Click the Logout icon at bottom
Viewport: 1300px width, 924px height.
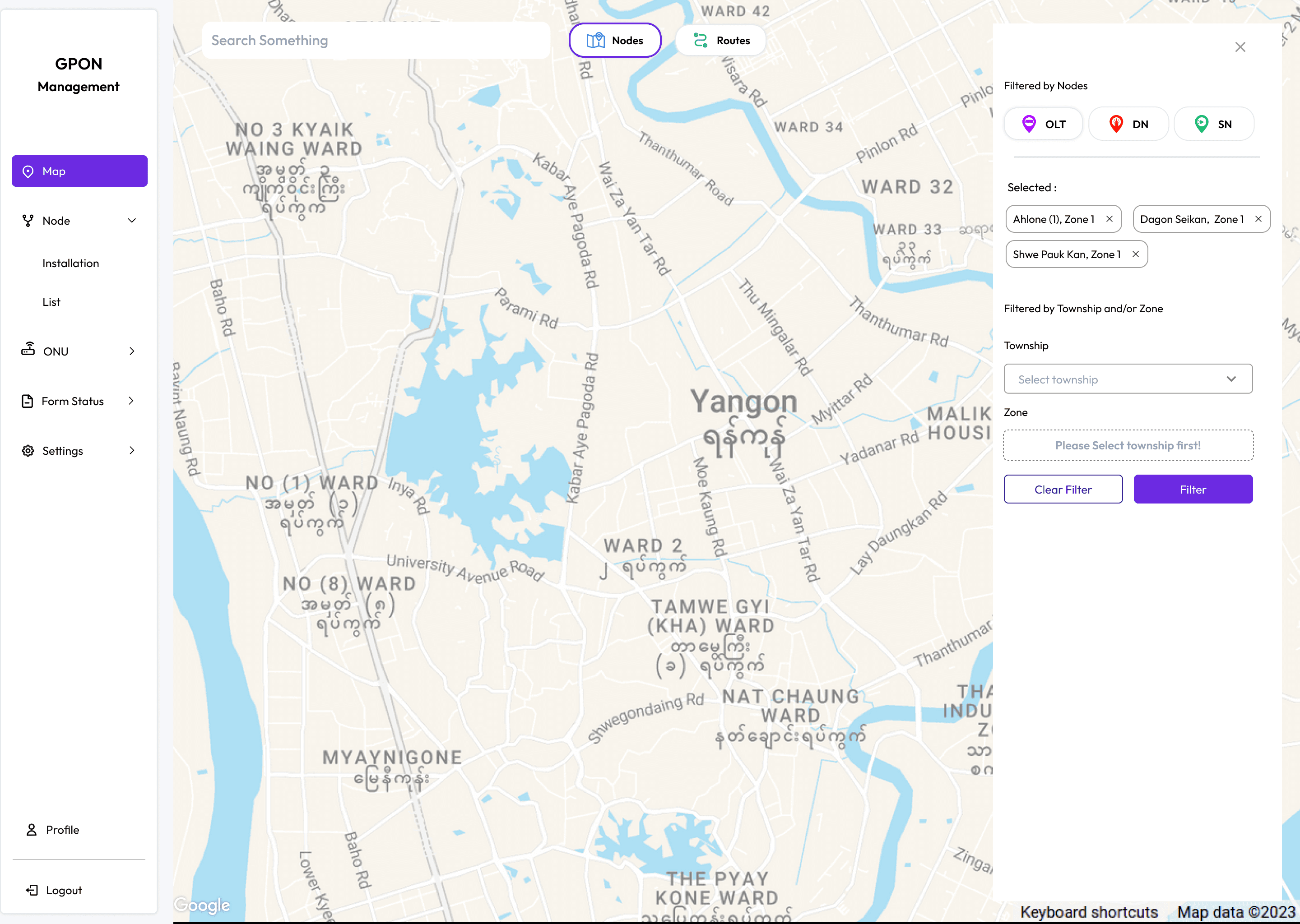(32, 890)
